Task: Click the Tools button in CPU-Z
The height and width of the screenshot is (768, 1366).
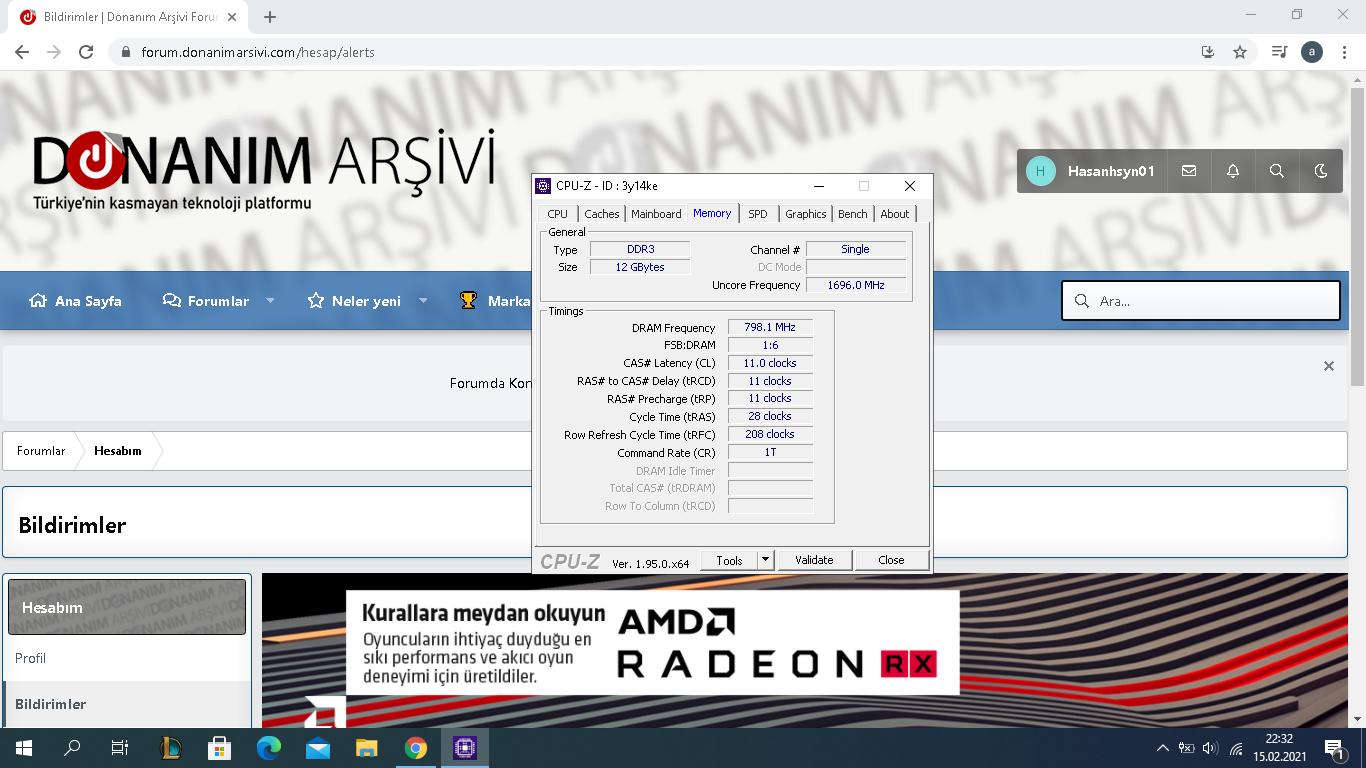Action: point(729,560)
